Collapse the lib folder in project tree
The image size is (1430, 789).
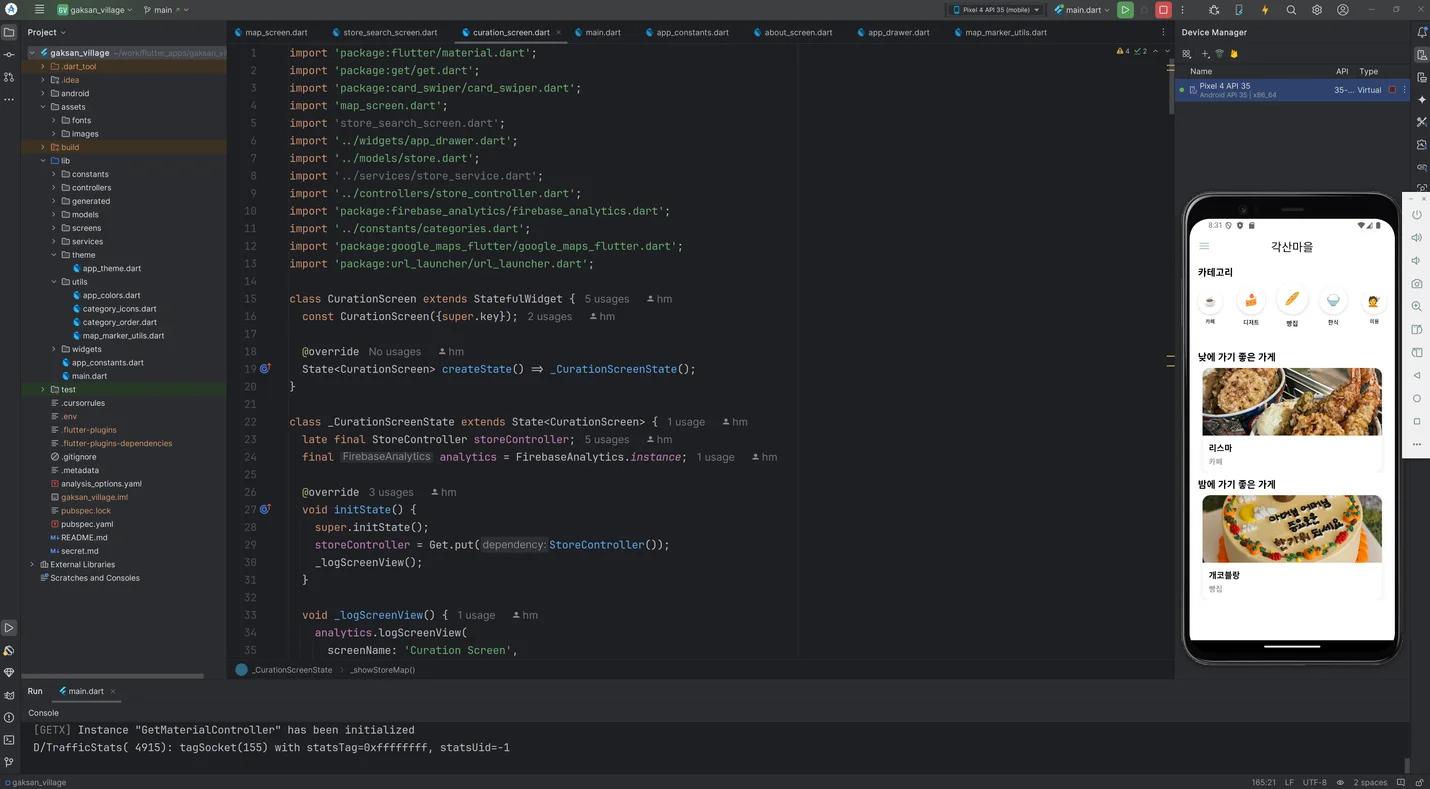click(43, 160)
